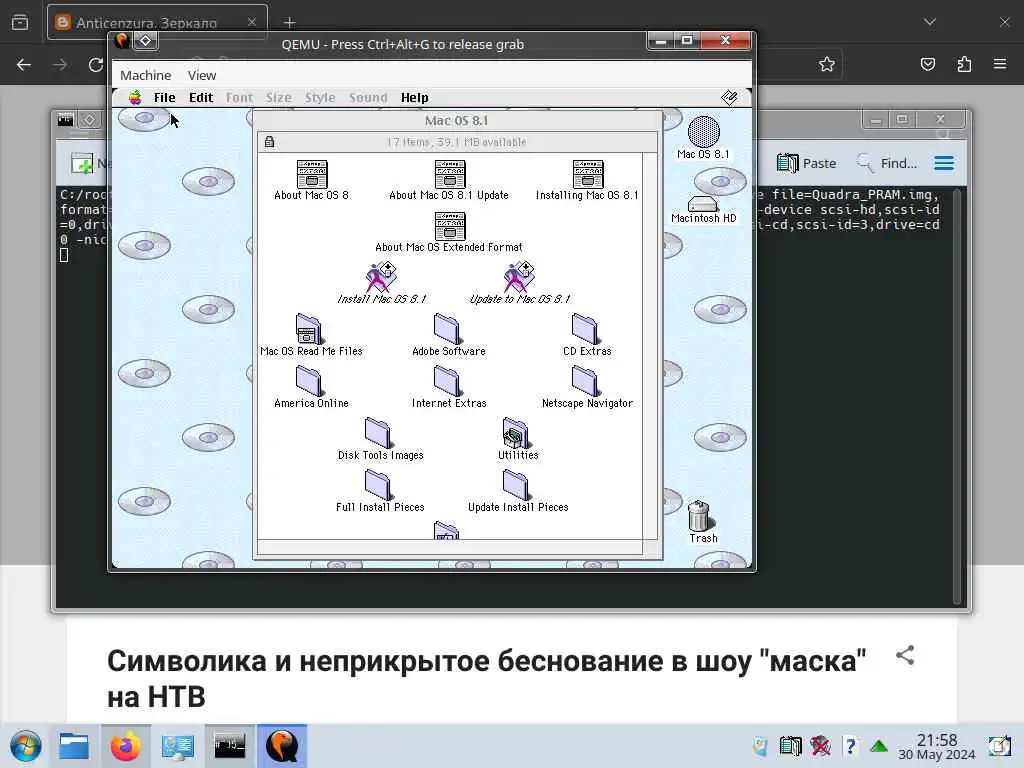
Task: Click the green up-arrow tray icon
Action: (879, 746)
